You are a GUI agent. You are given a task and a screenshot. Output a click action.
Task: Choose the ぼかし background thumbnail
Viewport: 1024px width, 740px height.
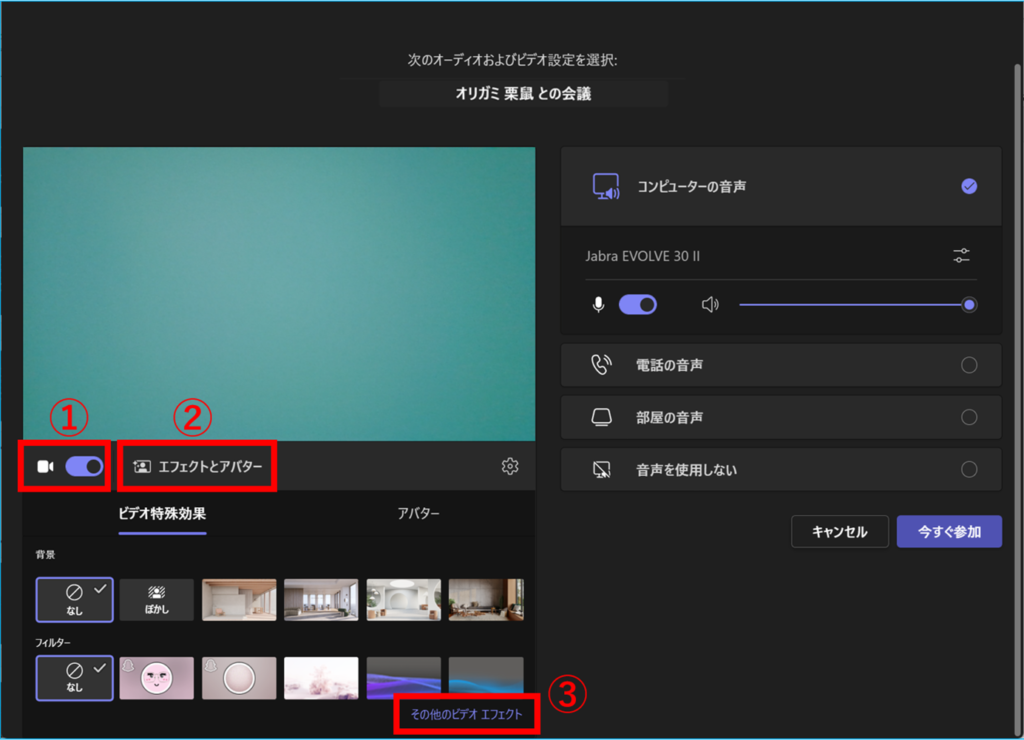tap(157, 600)
